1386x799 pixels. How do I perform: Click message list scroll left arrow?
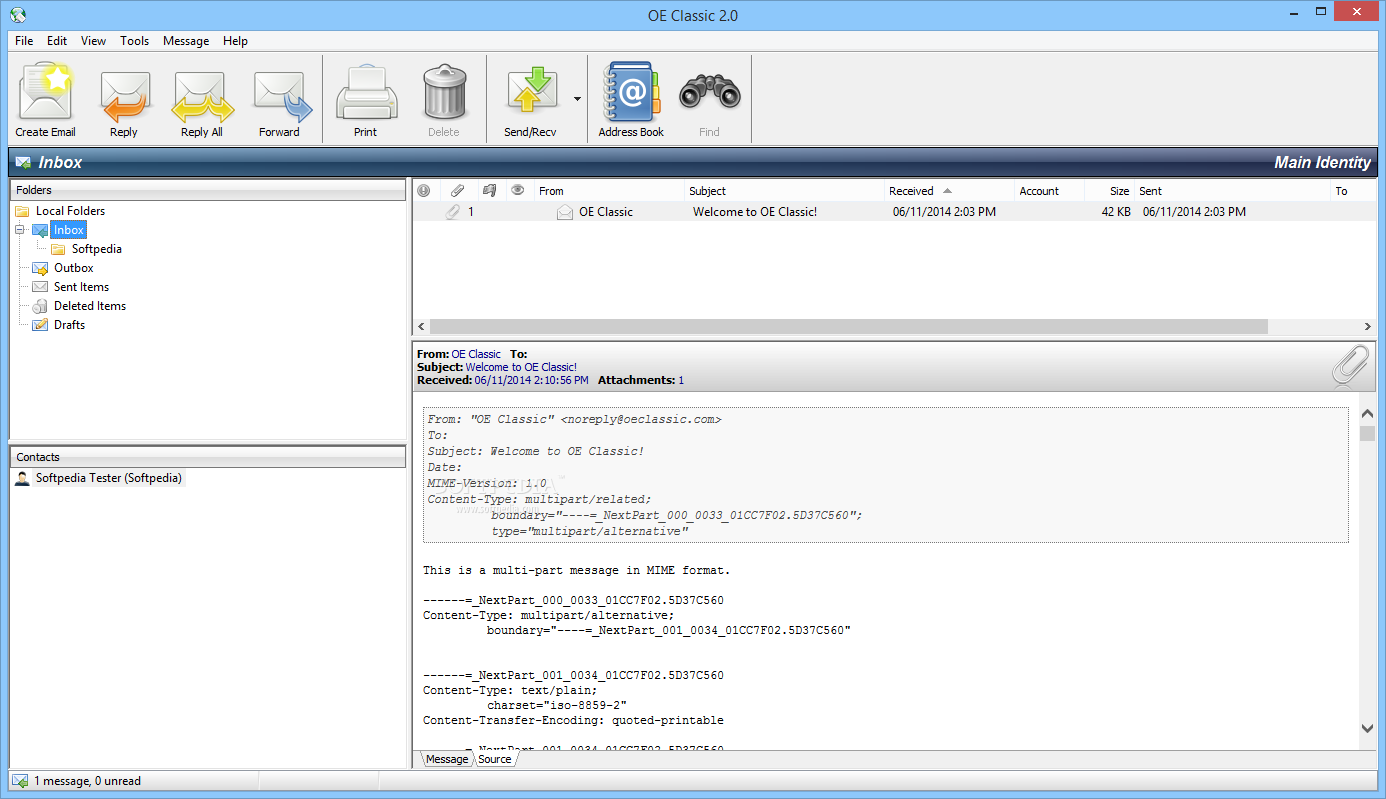421,327
